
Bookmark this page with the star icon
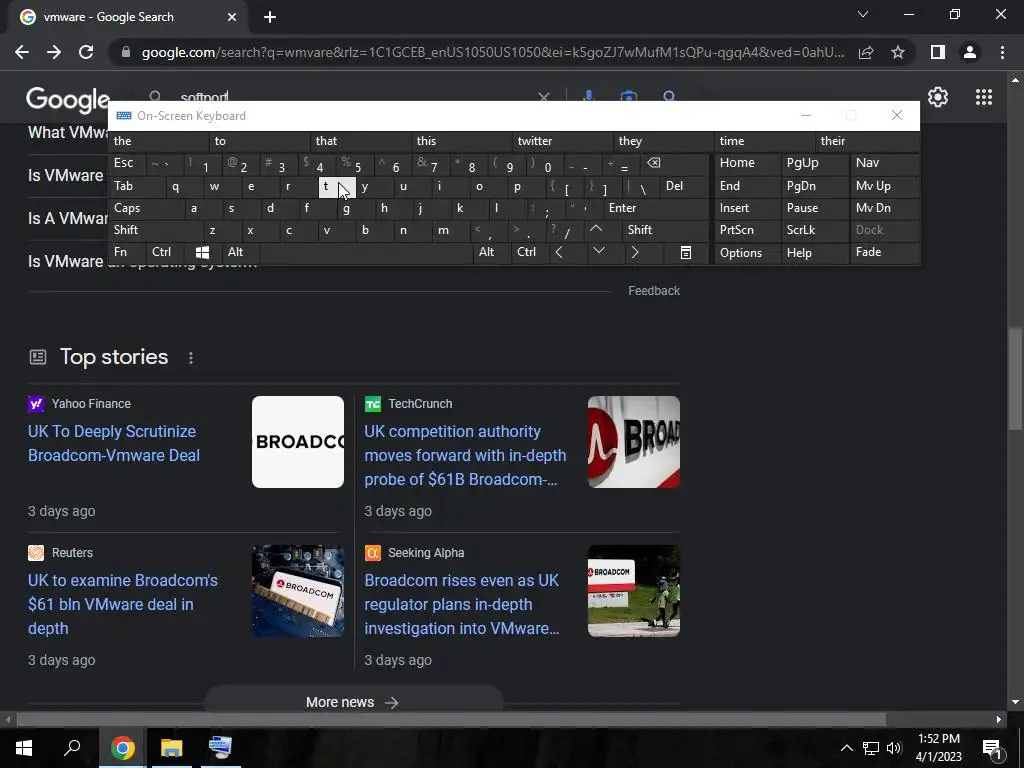(x=898, y=52)
